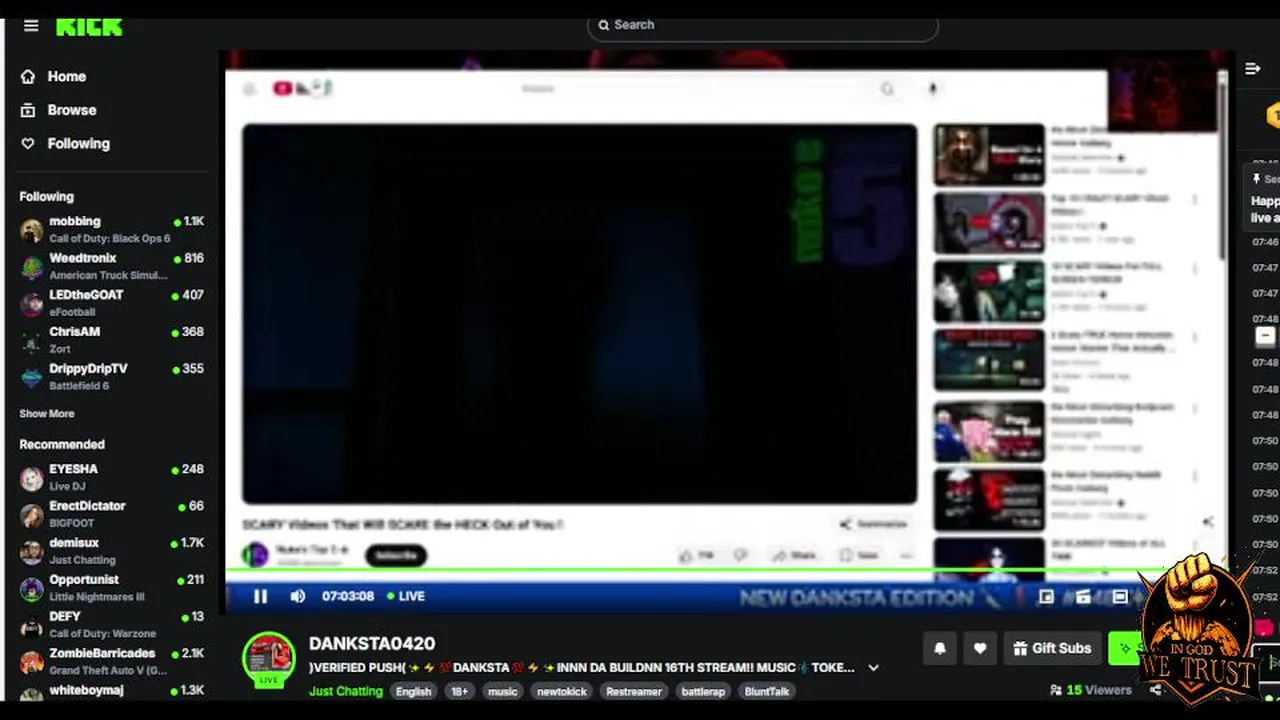Pause the live stream
Image resolution: width=1280 pixels, height=720 pixels.
click(260, 597)
